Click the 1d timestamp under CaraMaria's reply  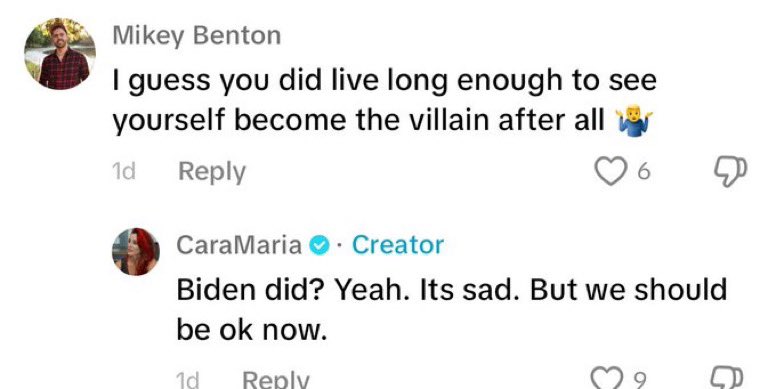[188, 380]
